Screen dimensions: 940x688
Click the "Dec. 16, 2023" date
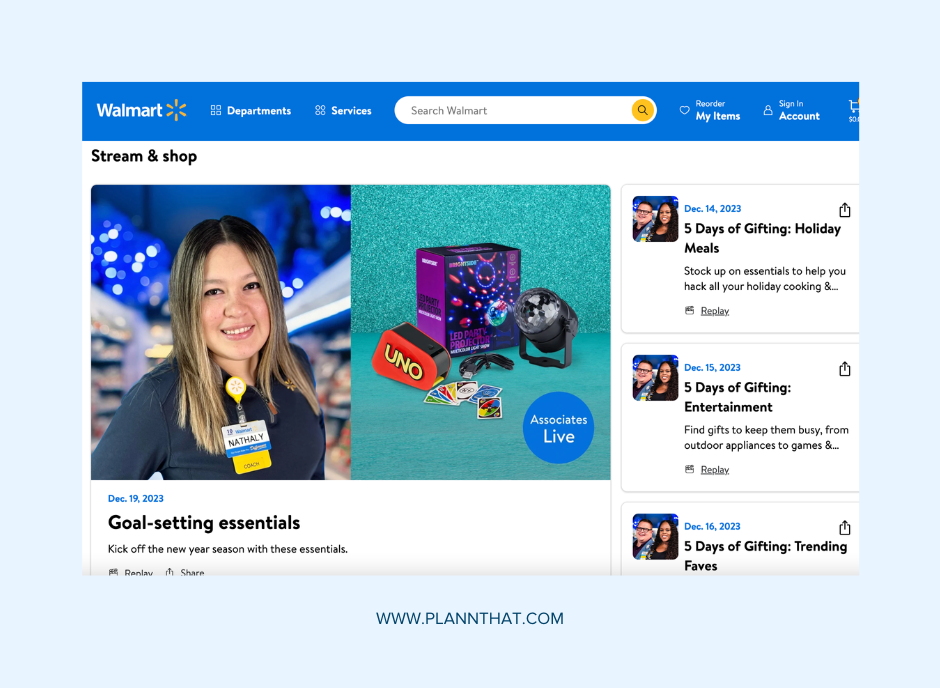712,526
